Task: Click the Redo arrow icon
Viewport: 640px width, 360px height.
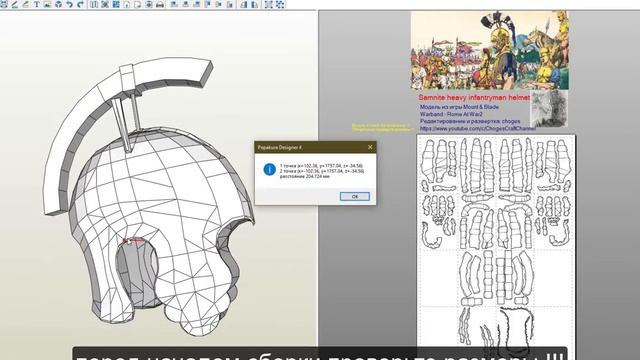Action: 80,4
